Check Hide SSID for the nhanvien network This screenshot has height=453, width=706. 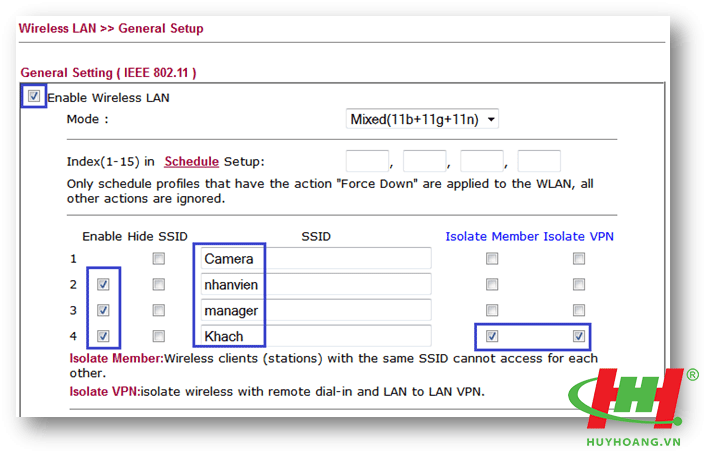158,284
